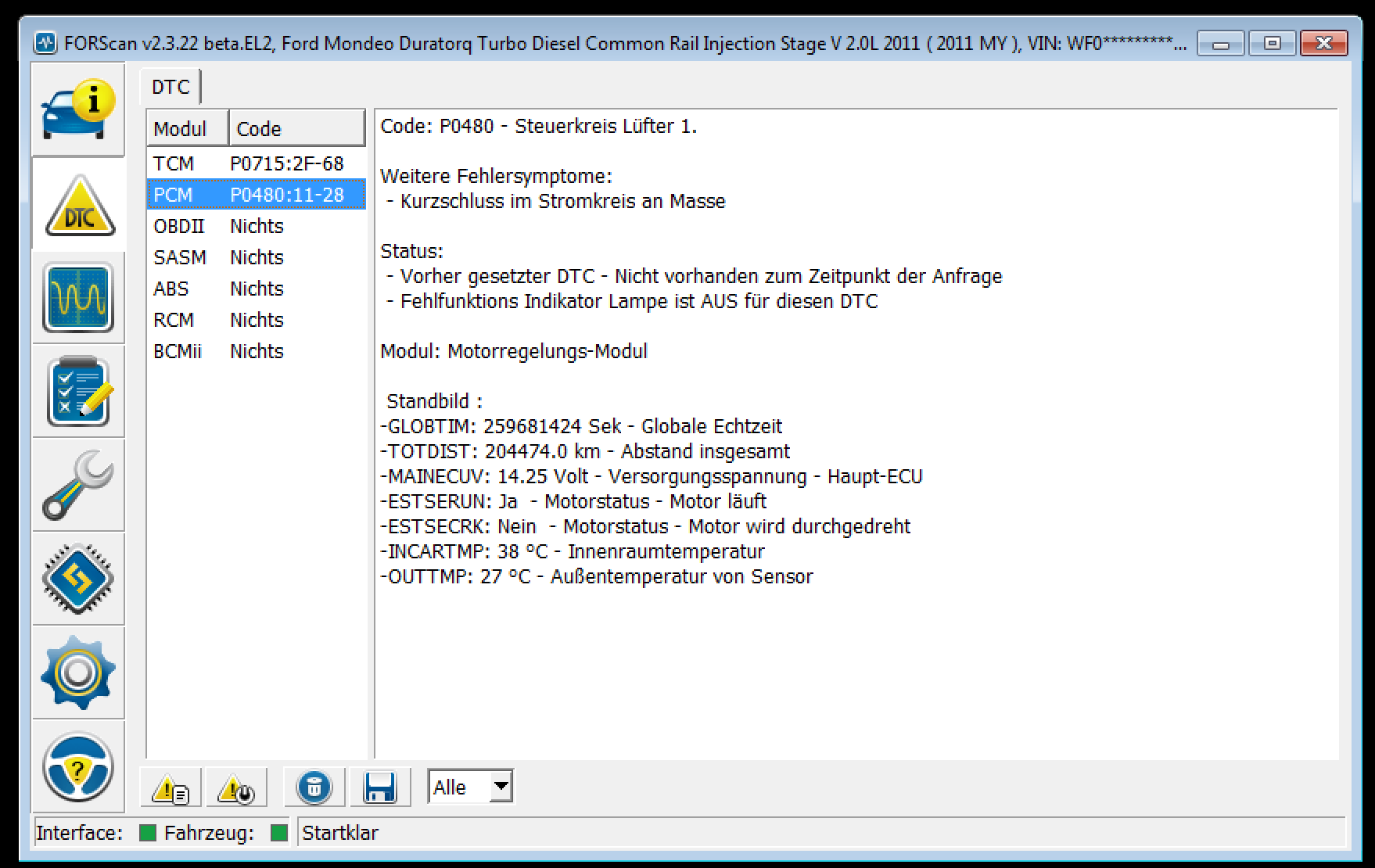1375x868 pixels.
Task: Click the clear DTC trash button
Action: (314, 787)
